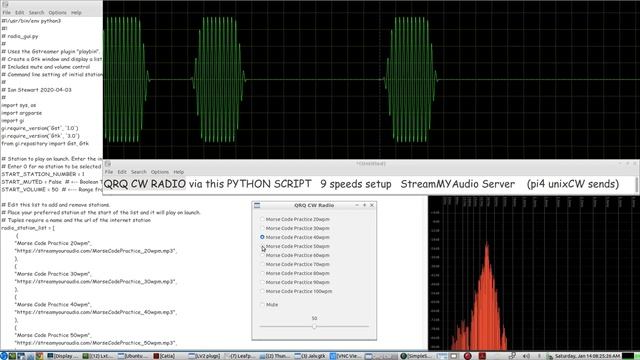640x360 pixels.
Task: Click the red round tray icon
Action: (x=468, y=356)
